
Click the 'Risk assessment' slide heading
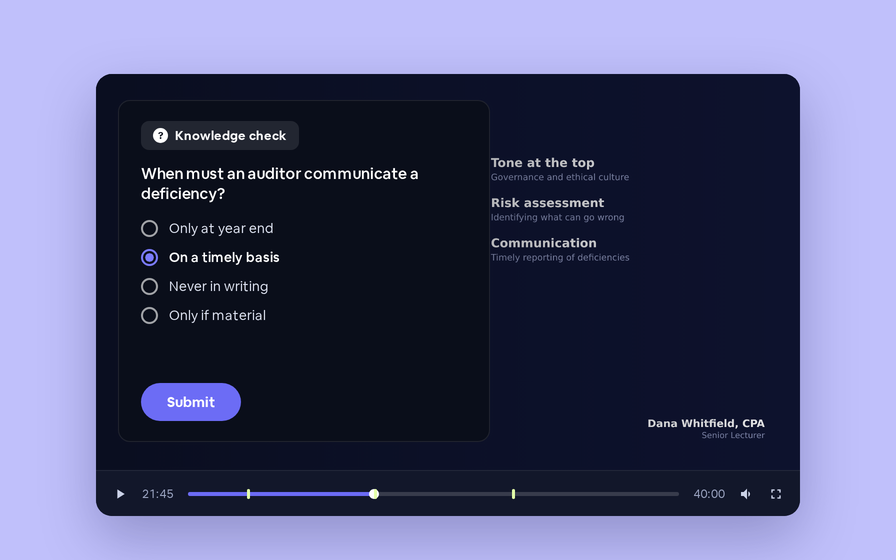[547, 203]
